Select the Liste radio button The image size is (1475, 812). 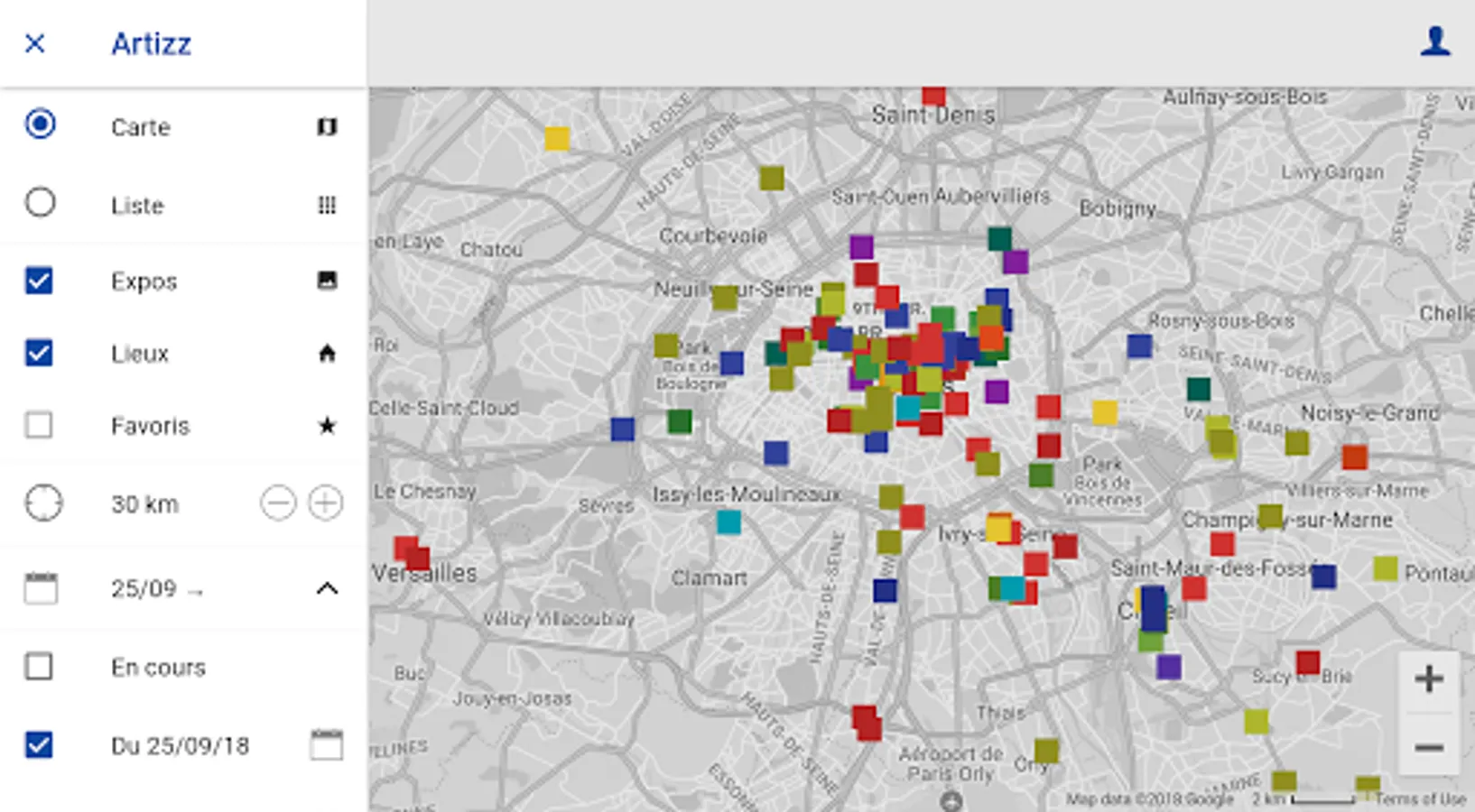click(40, 202)
